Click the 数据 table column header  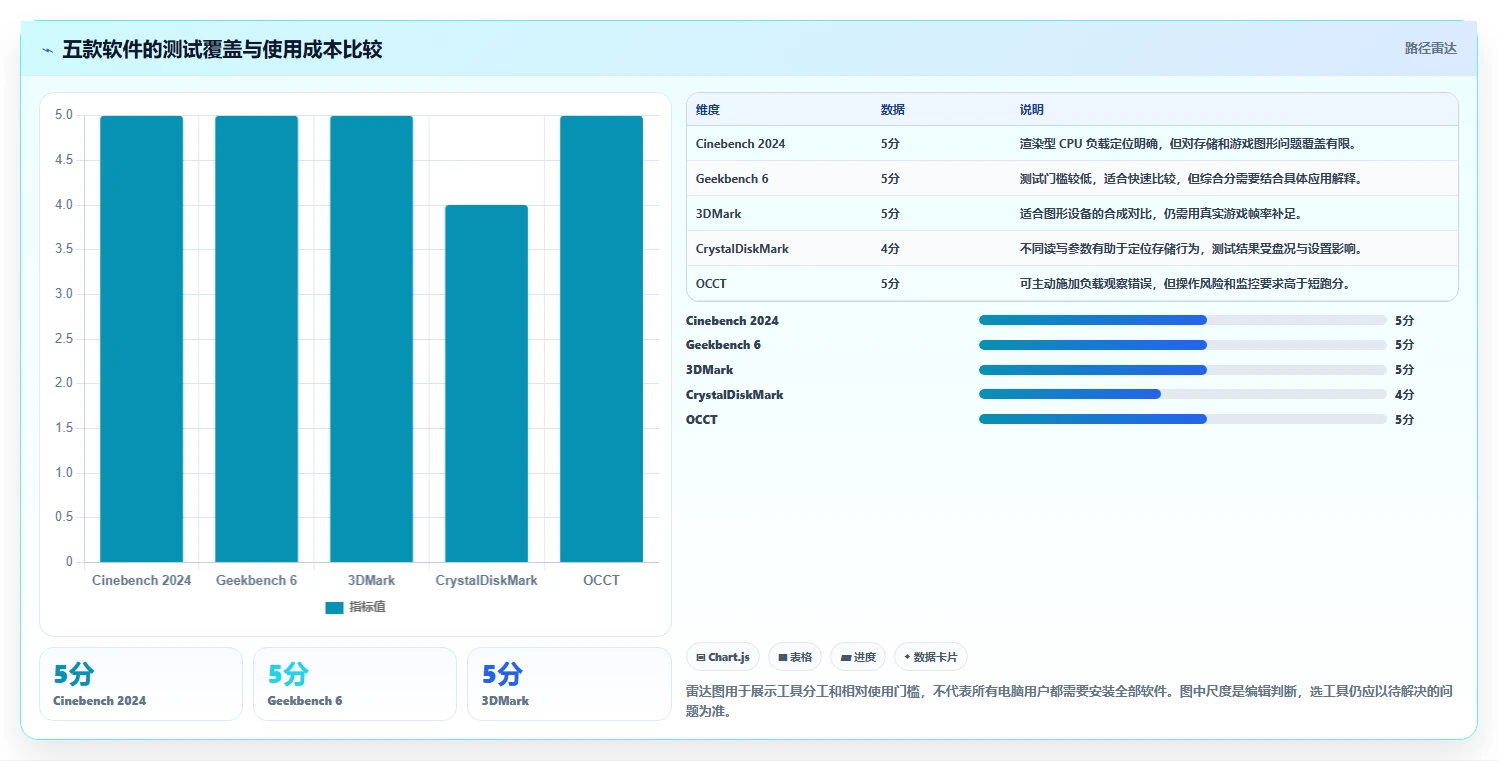tap(893, 110)
